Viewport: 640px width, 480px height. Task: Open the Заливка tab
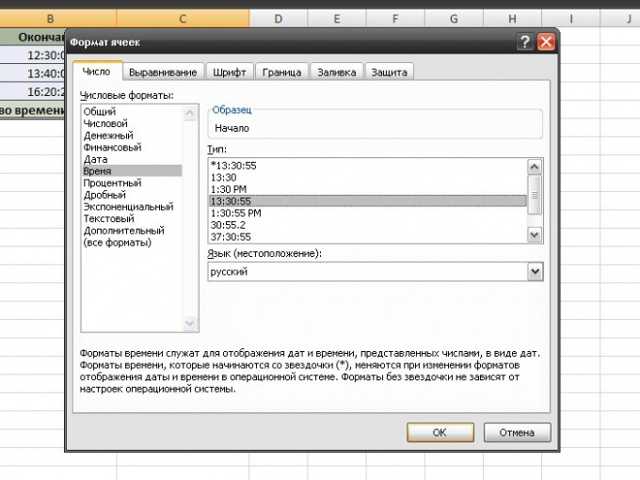pyautogui.click(x=337, y=72)
